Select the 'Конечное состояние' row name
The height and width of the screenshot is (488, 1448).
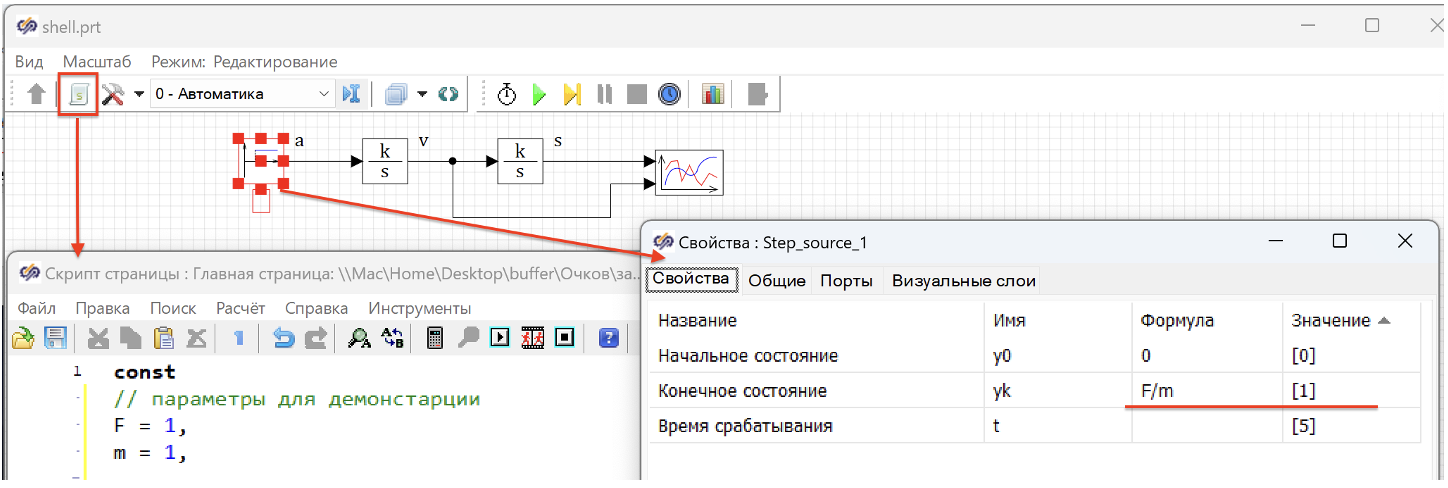tap(742, 391)
